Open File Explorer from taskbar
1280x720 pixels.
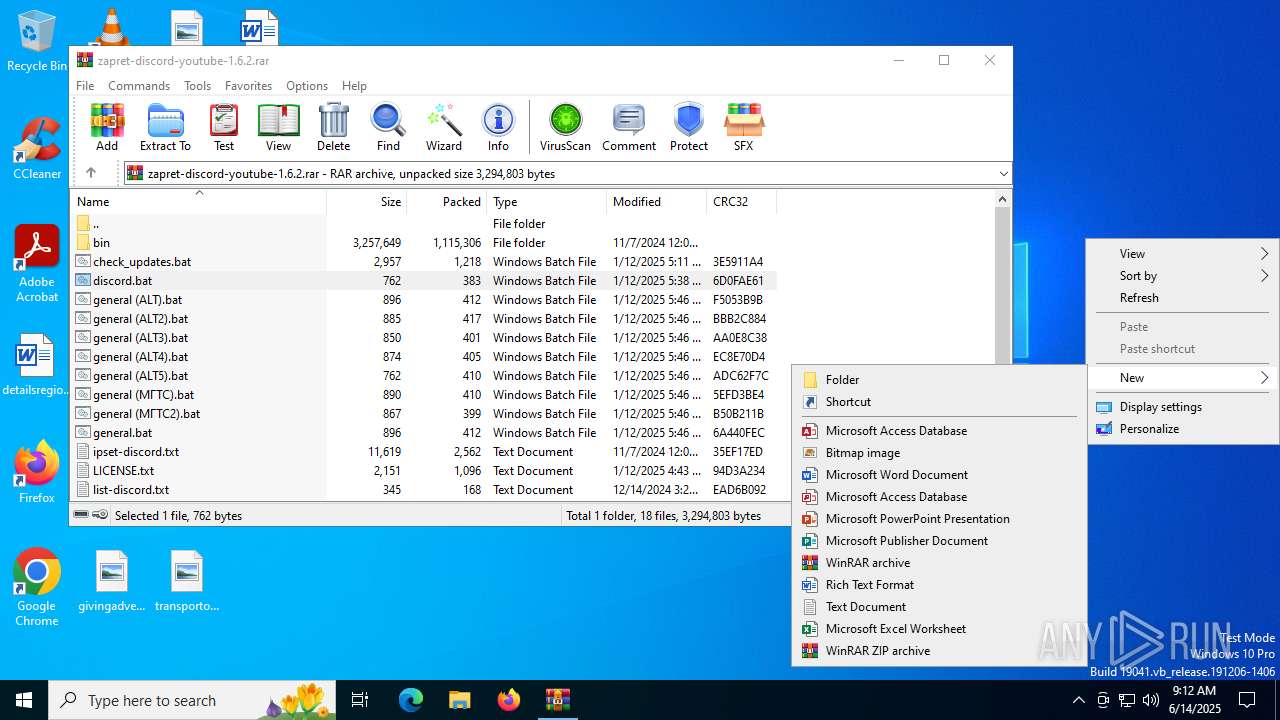(459, 700)
